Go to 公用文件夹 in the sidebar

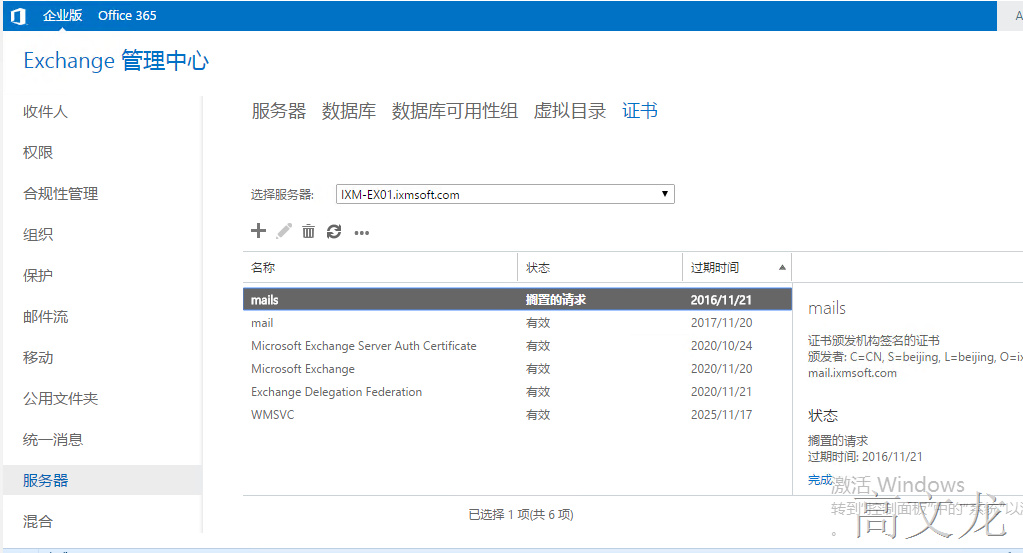pos(60,399)
